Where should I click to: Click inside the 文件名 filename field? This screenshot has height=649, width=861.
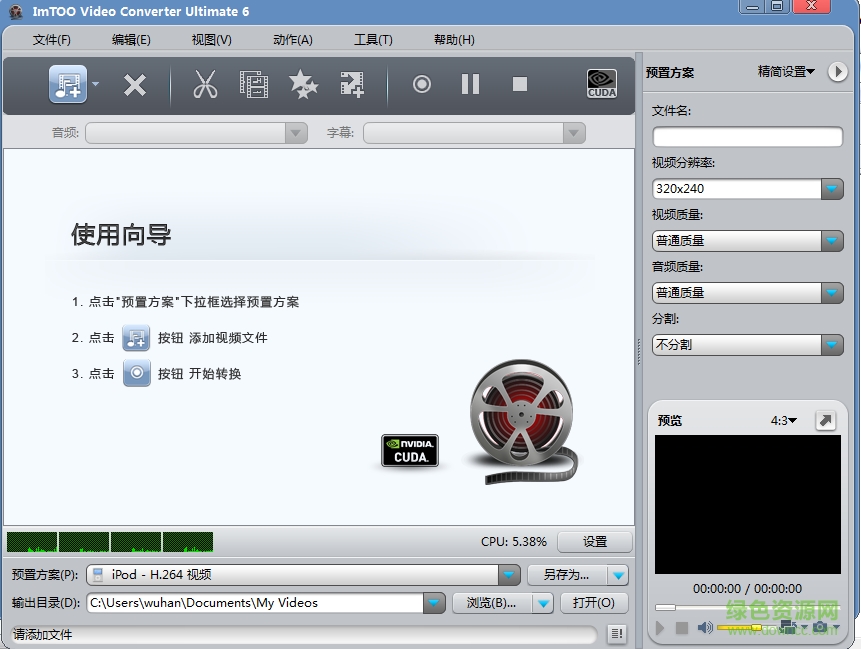(x=746, y=137)
